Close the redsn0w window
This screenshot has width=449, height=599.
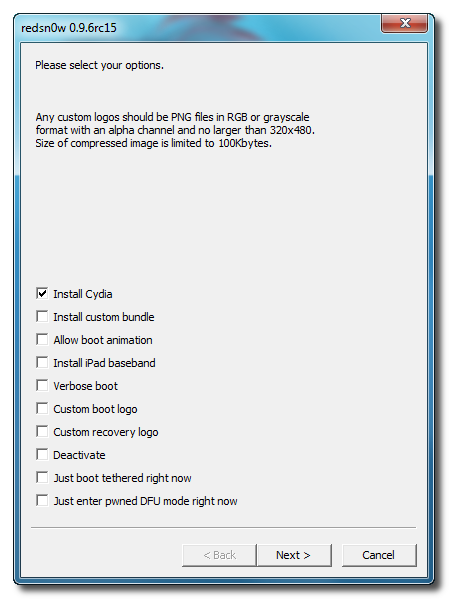coord(405,23)
